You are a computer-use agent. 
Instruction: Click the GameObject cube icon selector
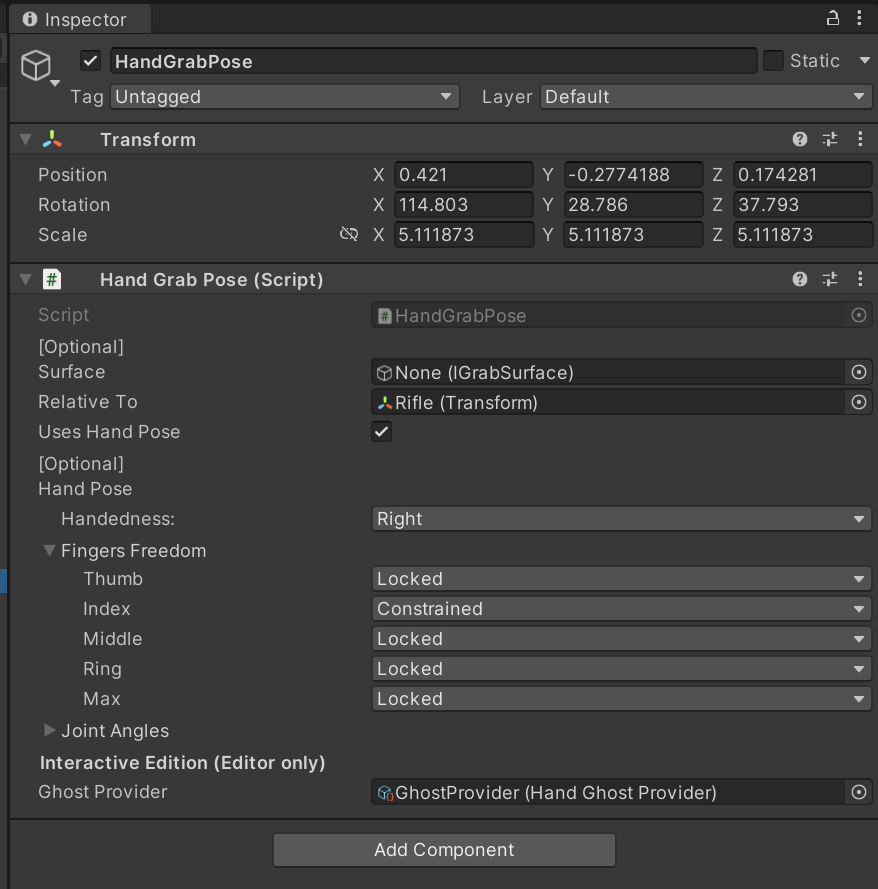(39, 67)
